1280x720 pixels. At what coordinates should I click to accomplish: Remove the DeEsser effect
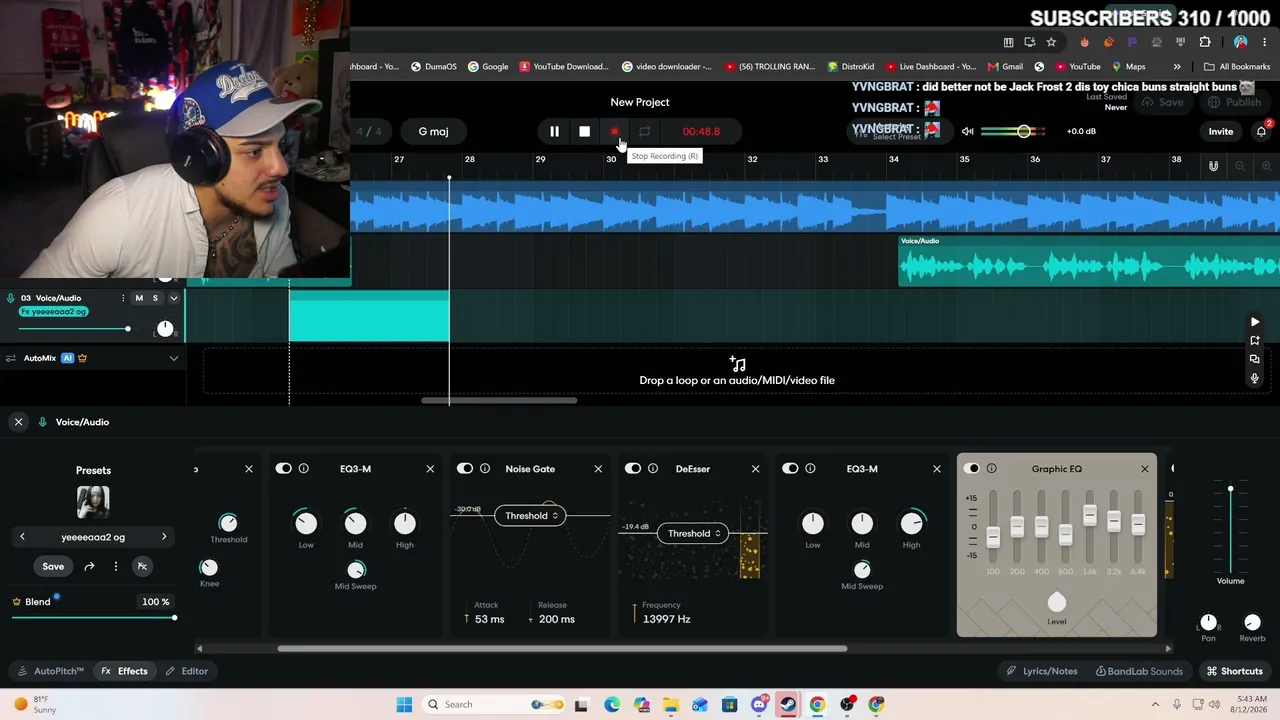(755, 468)
